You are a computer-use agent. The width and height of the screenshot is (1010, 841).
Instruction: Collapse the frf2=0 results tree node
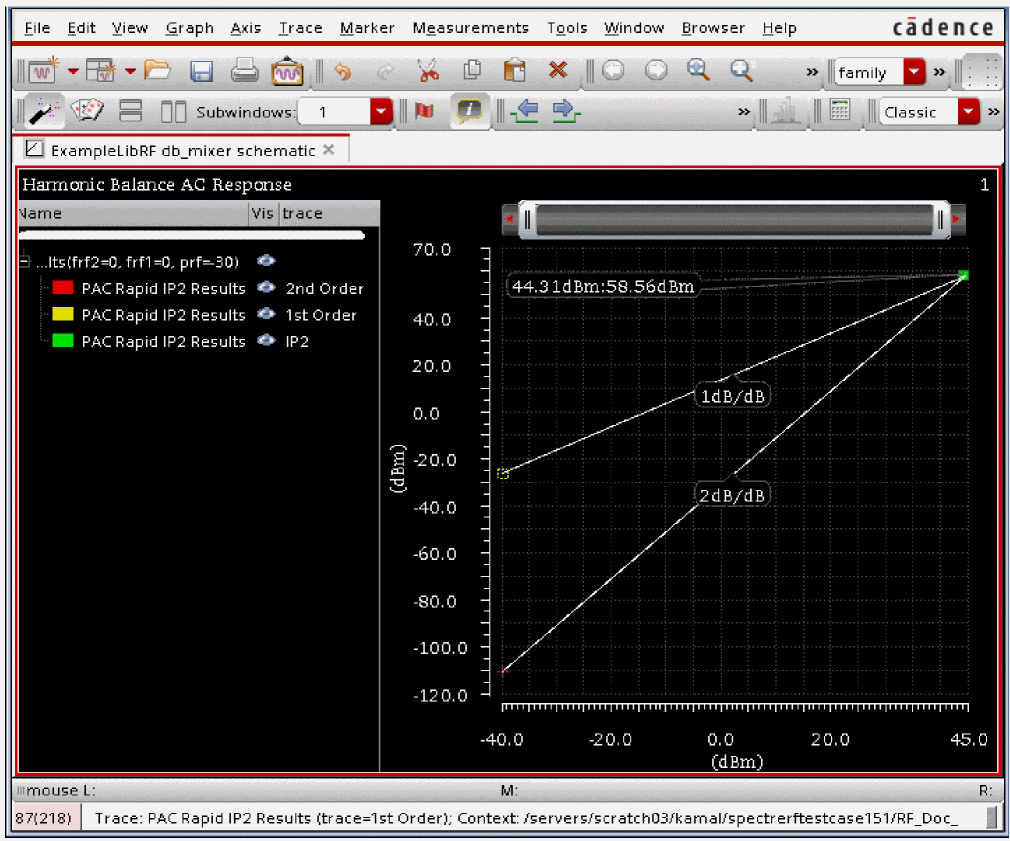[25, 261]
